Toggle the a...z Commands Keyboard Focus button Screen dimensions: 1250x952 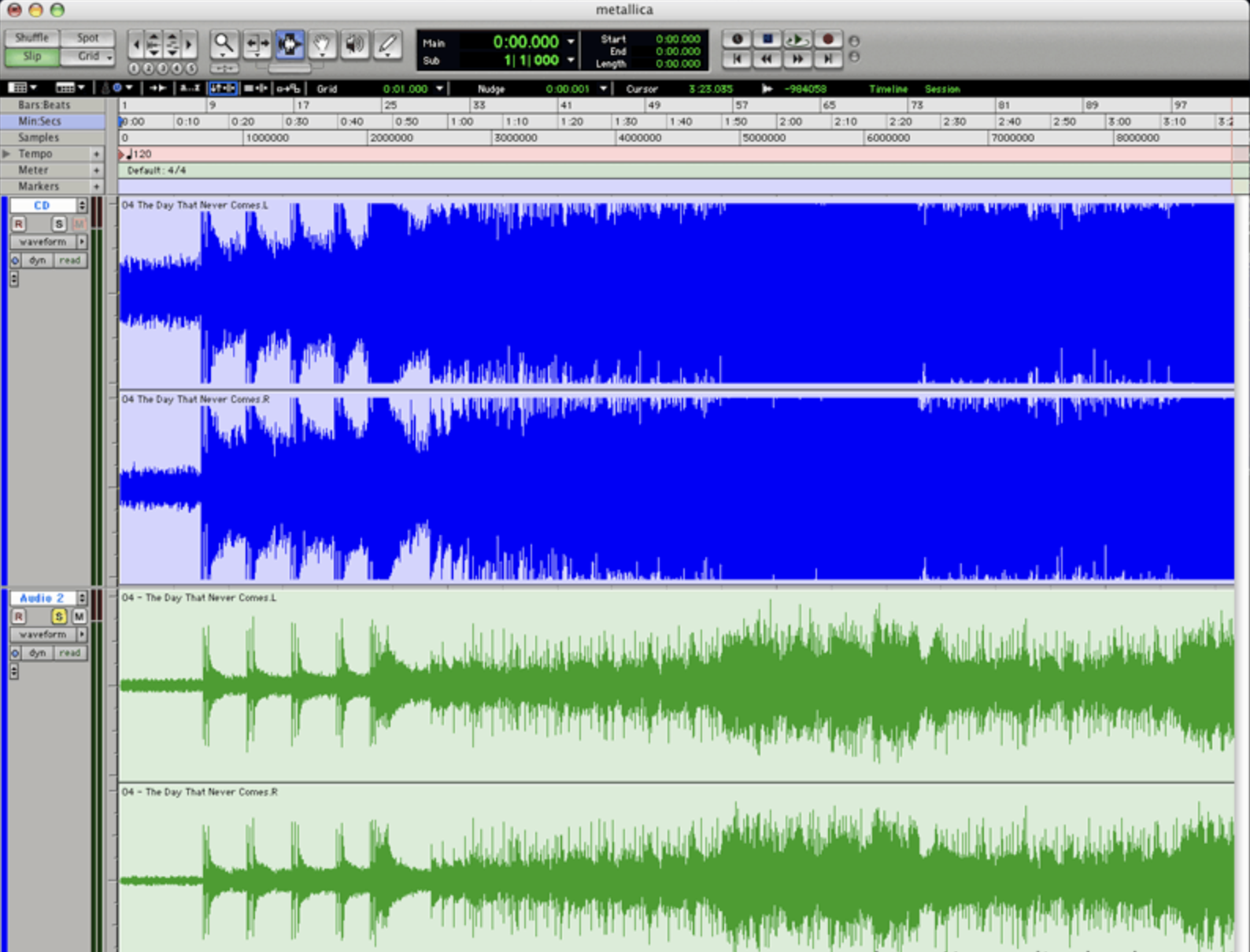click(x=190, y=88)
